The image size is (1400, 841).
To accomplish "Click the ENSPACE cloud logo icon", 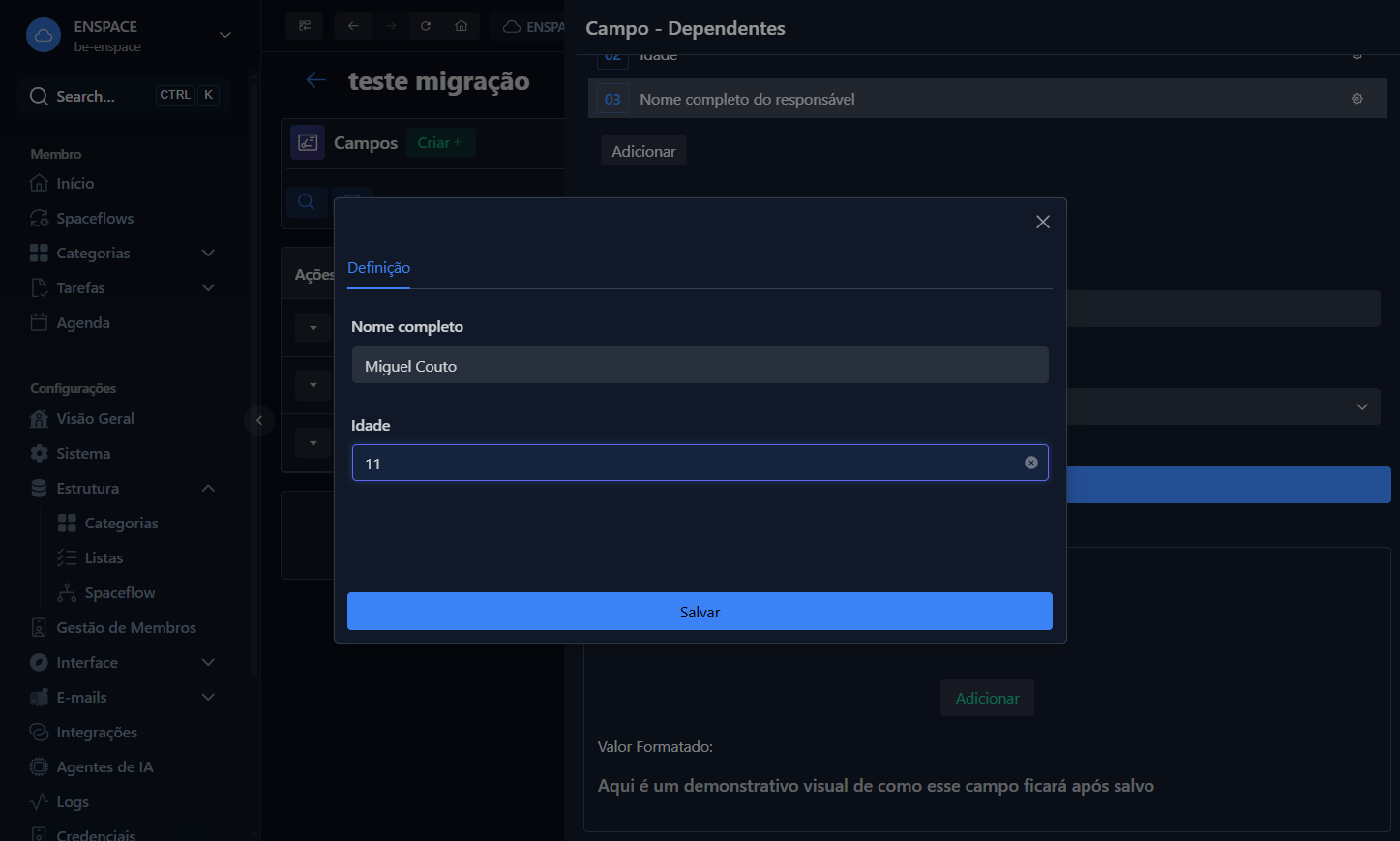I will point(43,36).
